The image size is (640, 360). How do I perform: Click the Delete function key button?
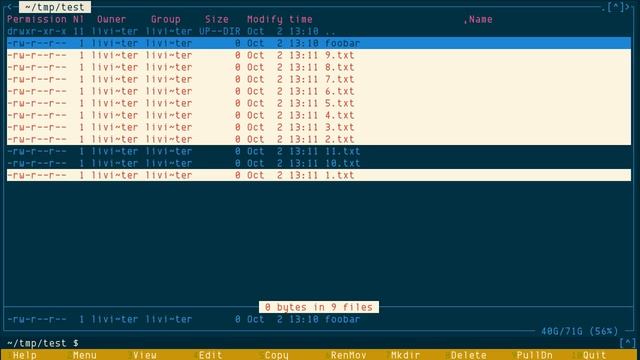(469, 355)
